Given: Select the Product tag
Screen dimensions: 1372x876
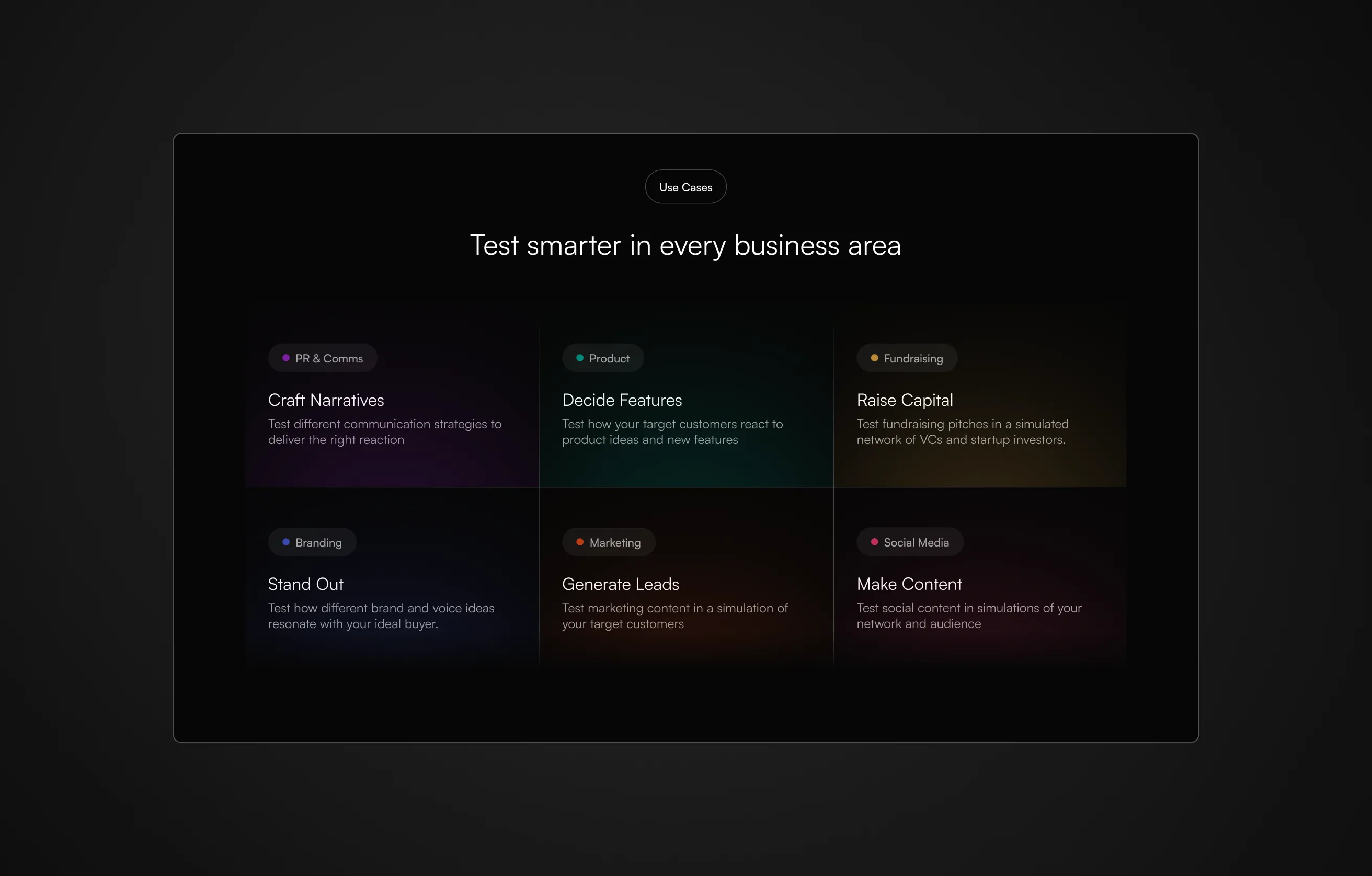Looking at the screenshot, I should tap(609, 358).
